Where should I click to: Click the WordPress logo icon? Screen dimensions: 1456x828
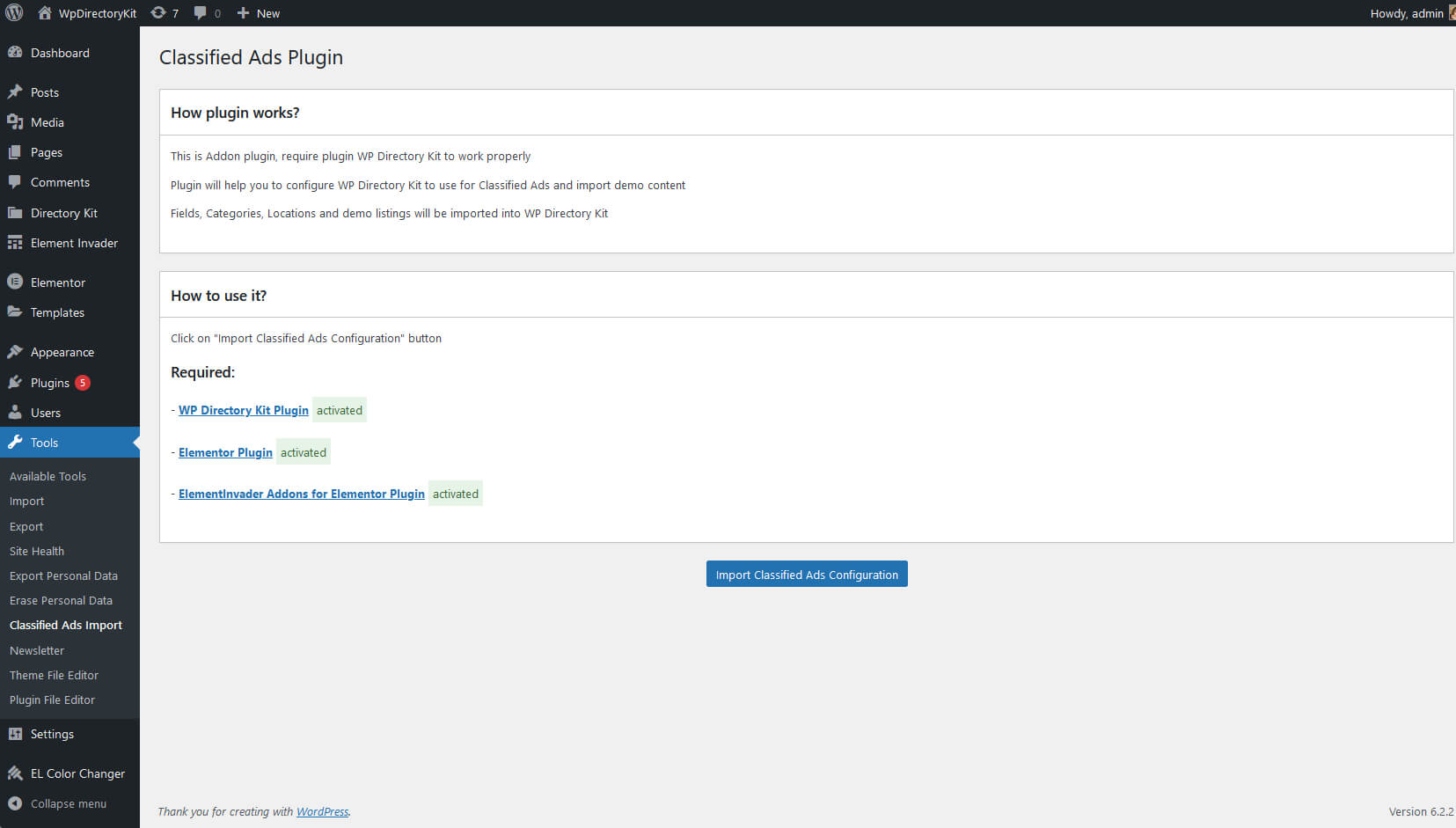pos(14,13)
